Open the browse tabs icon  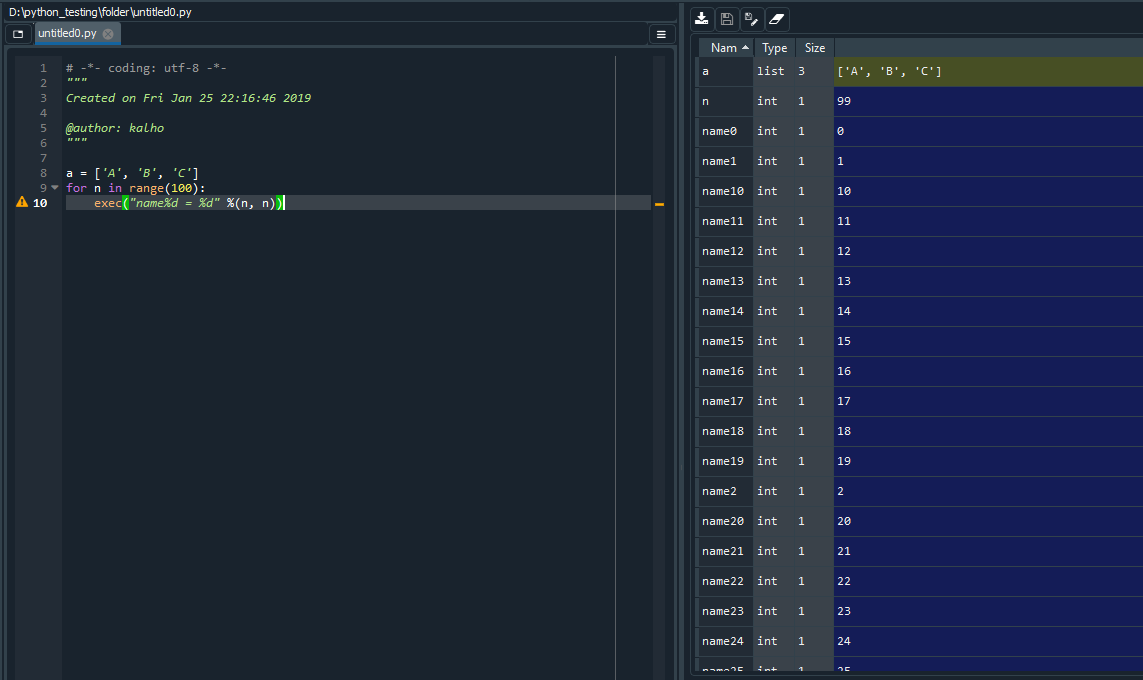coord(18,34)
